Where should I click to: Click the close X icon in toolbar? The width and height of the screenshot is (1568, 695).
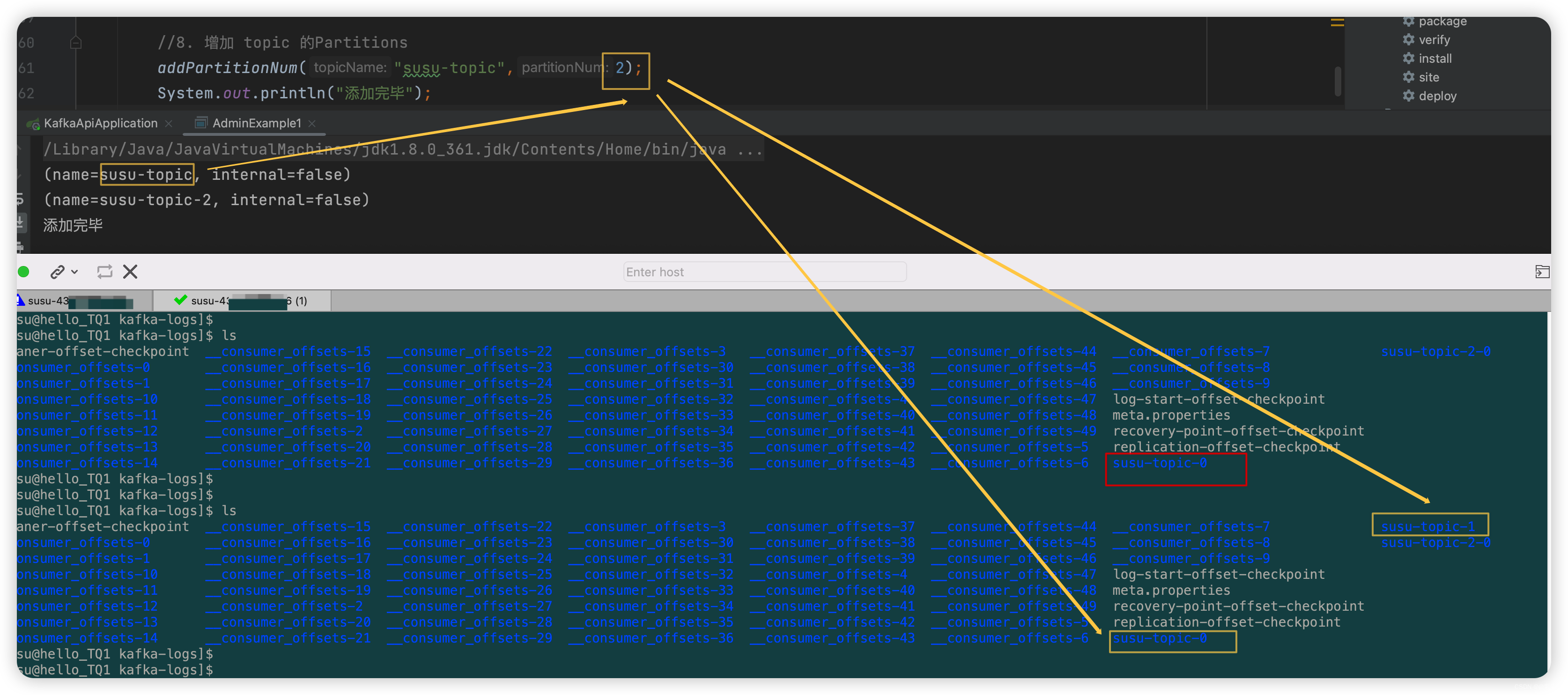tap(131, 271)
